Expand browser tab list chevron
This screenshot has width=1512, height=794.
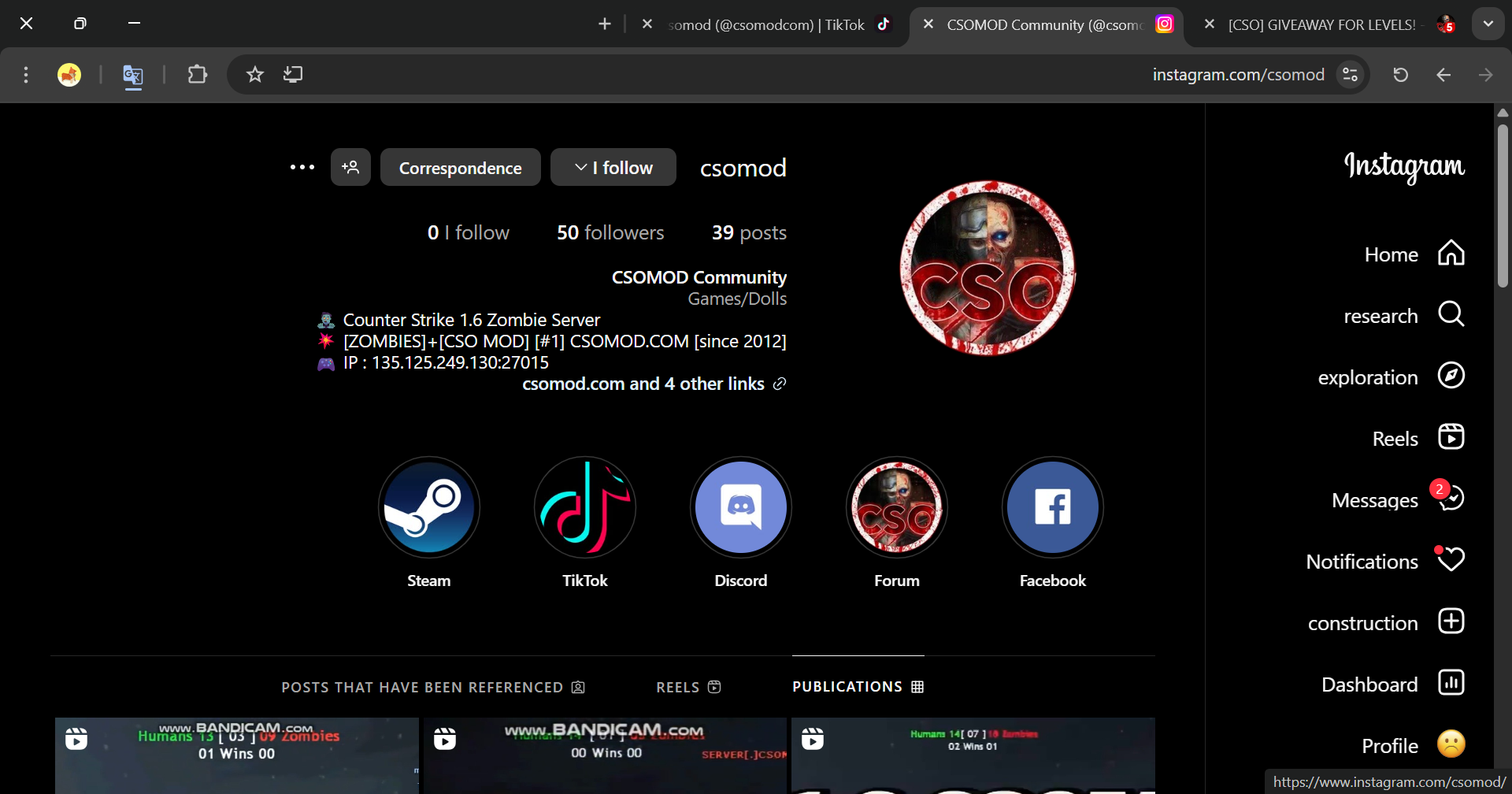point(1488,24)
